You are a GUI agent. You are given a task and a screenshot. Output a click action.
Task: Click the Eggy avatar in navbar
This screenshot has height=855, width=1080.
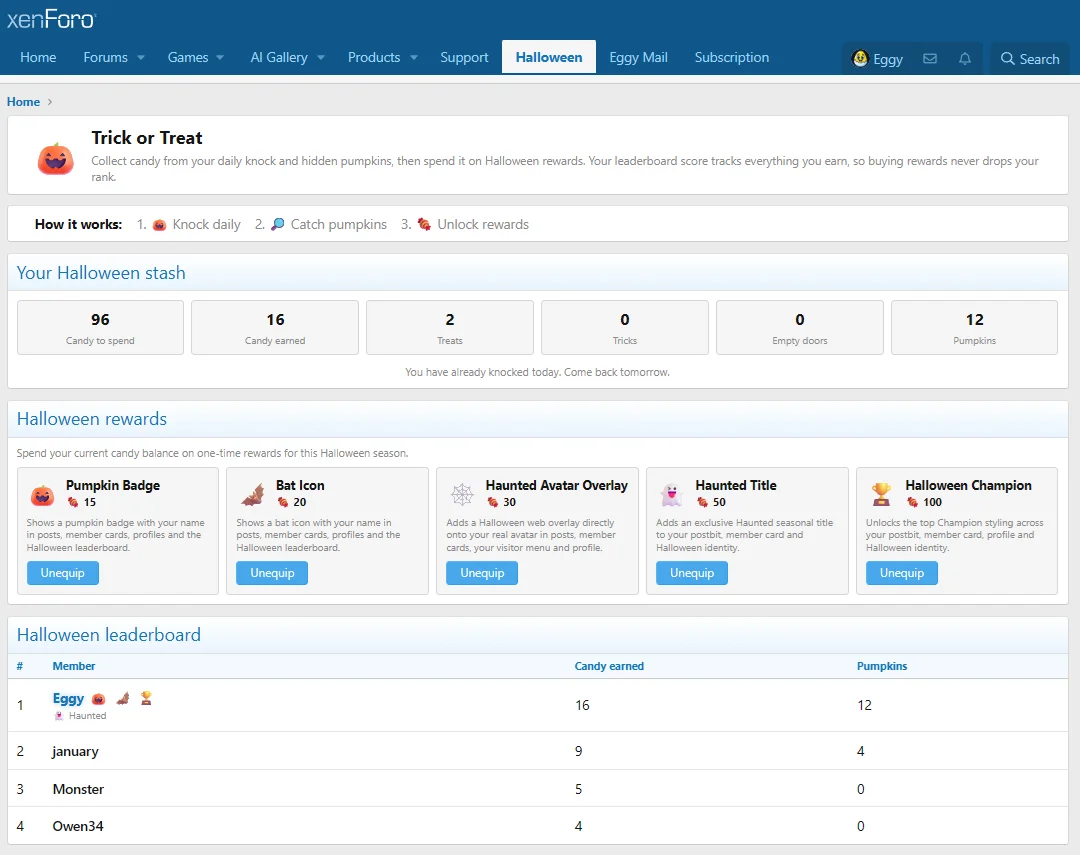pyautogui.click(x=860, y=59)
